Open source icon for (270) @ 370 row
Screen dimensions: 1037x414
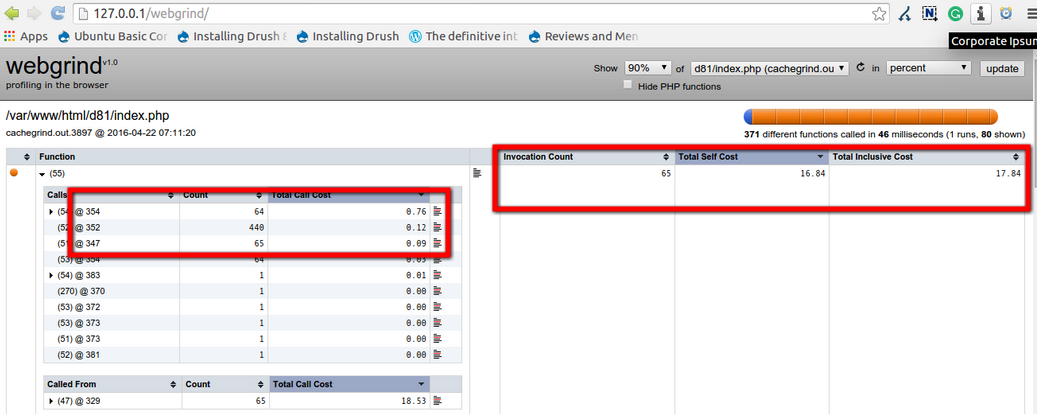[437, 291]
